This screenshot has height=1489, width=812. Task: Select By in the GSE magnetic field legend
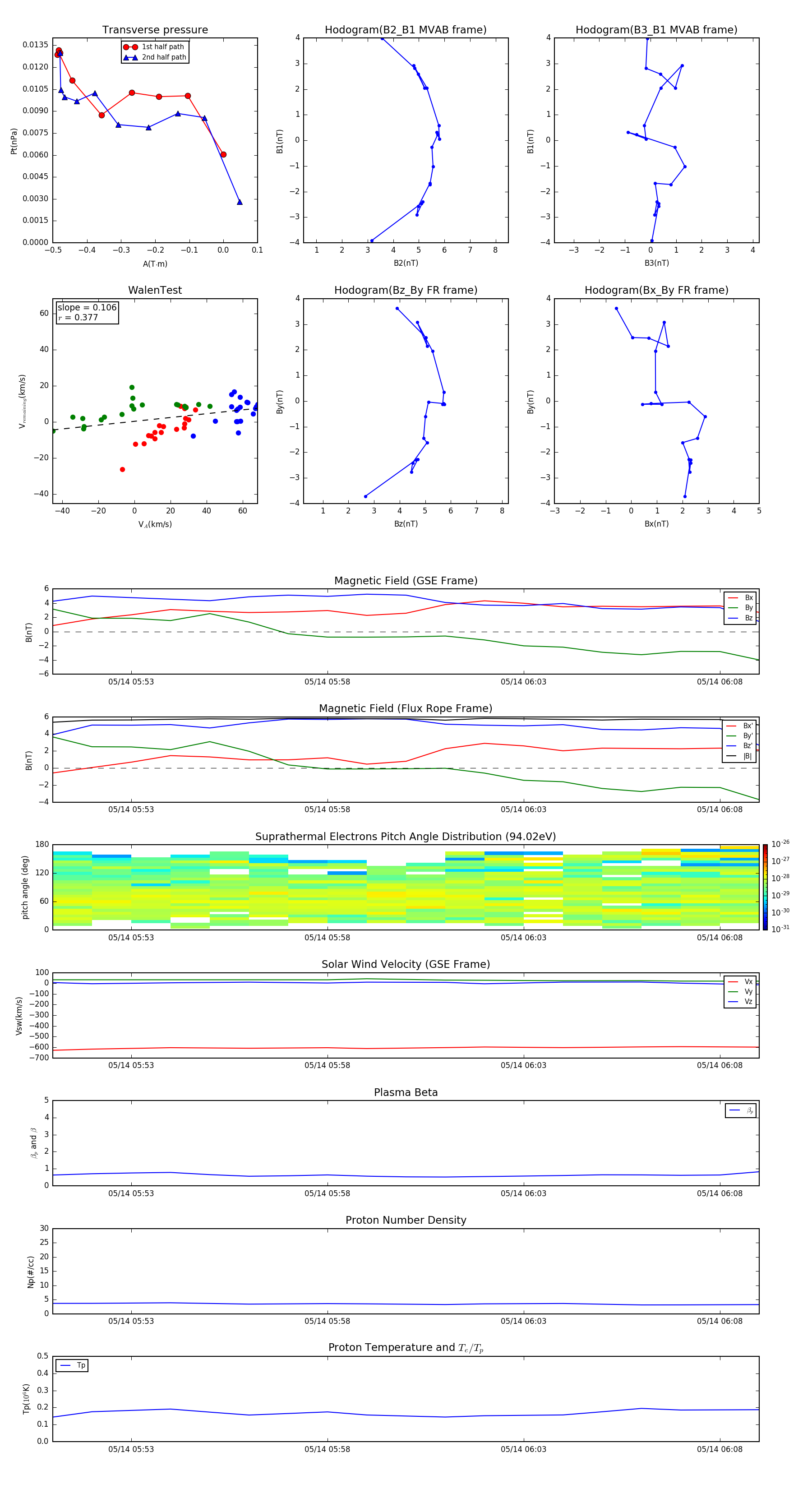[x=741, y=607]
